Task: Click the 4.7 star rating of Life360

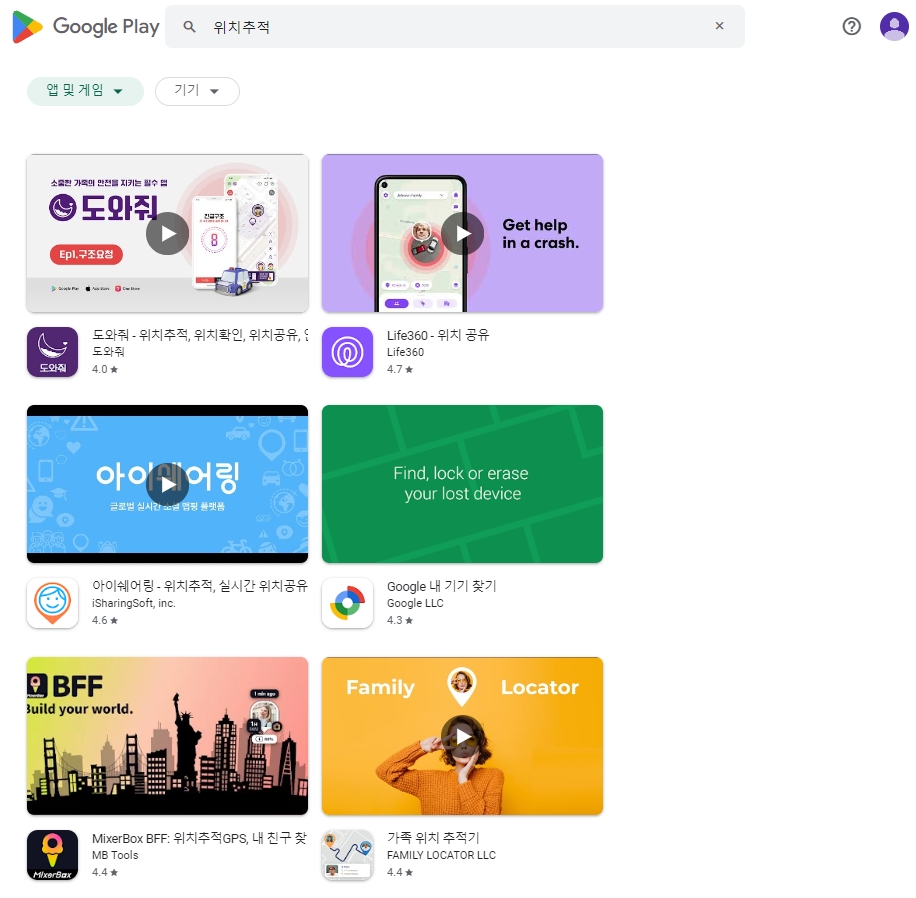Action: pyautogui.click(x=400, y=369)
